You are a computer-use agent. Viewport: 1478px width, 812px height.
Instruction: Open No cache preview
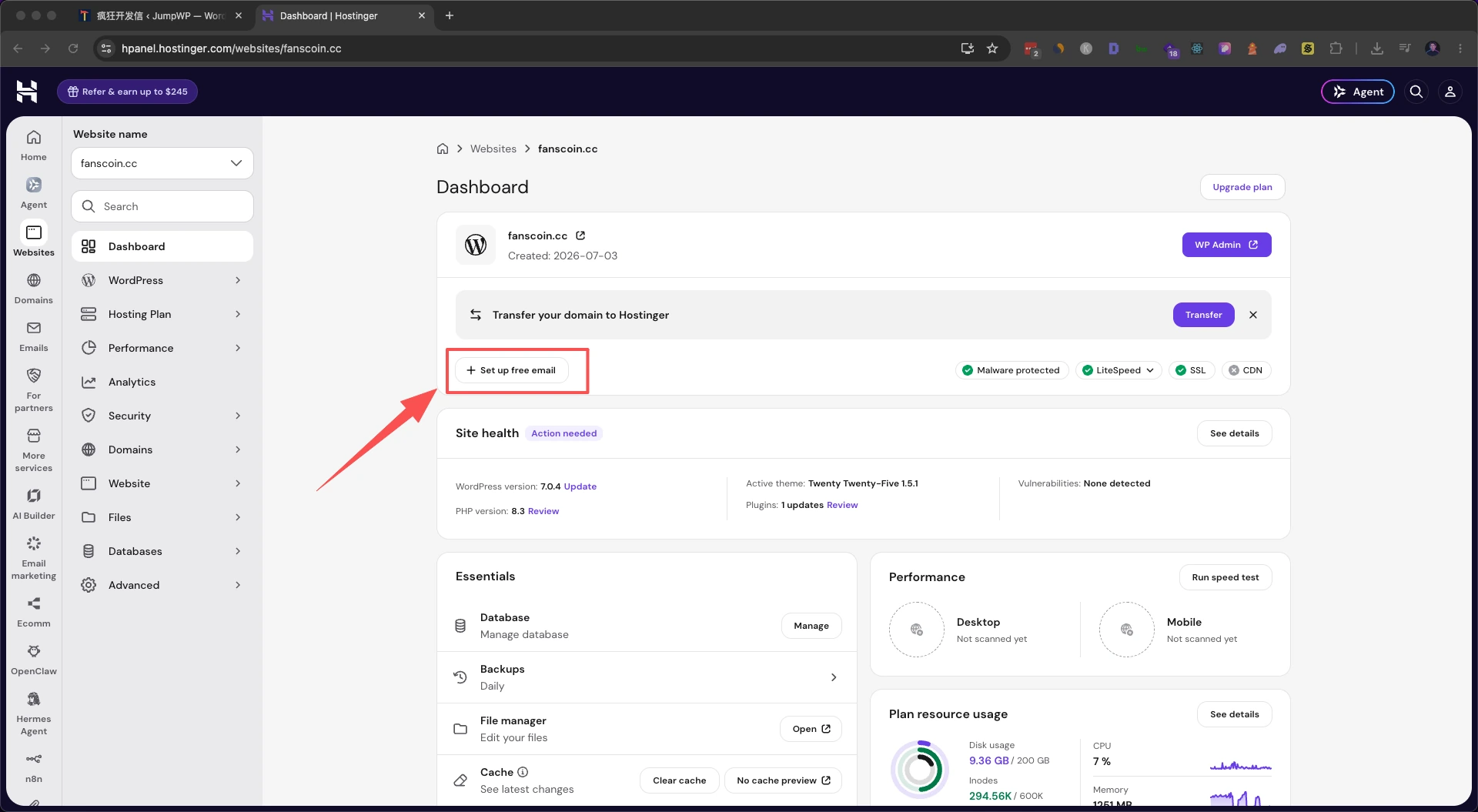click(783, 780)
